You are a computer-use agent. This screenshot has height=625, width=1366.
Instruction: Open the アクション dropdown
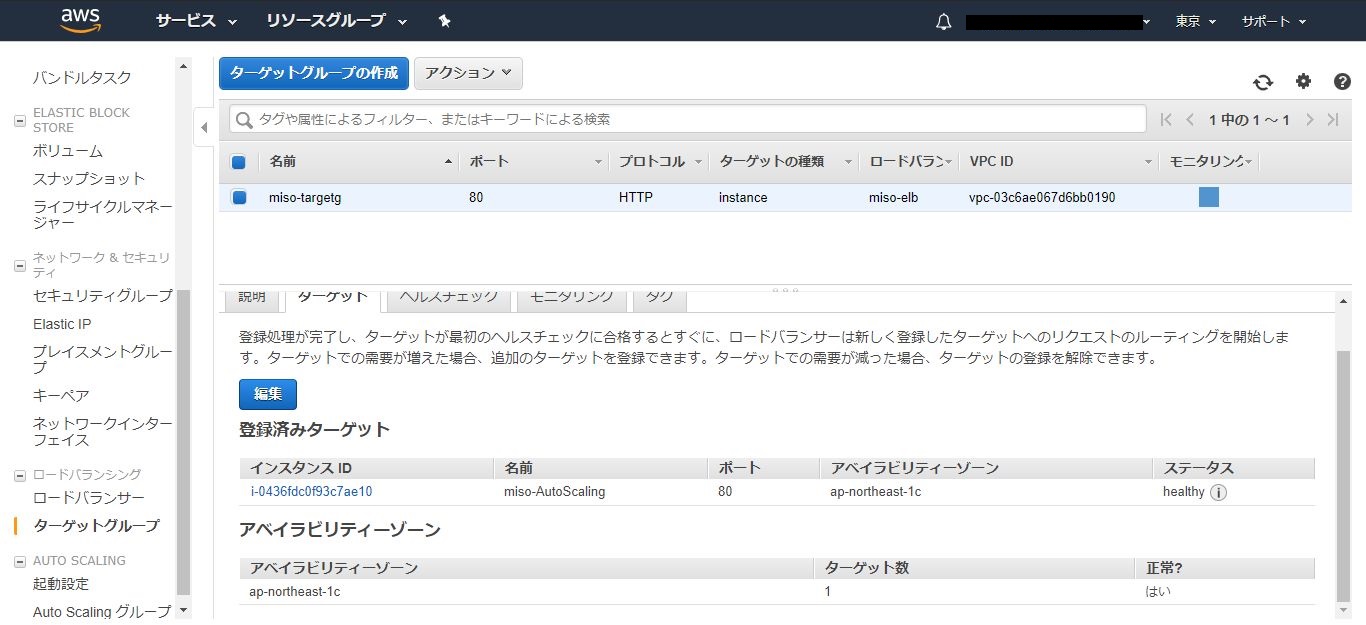[x=467, y=73]
